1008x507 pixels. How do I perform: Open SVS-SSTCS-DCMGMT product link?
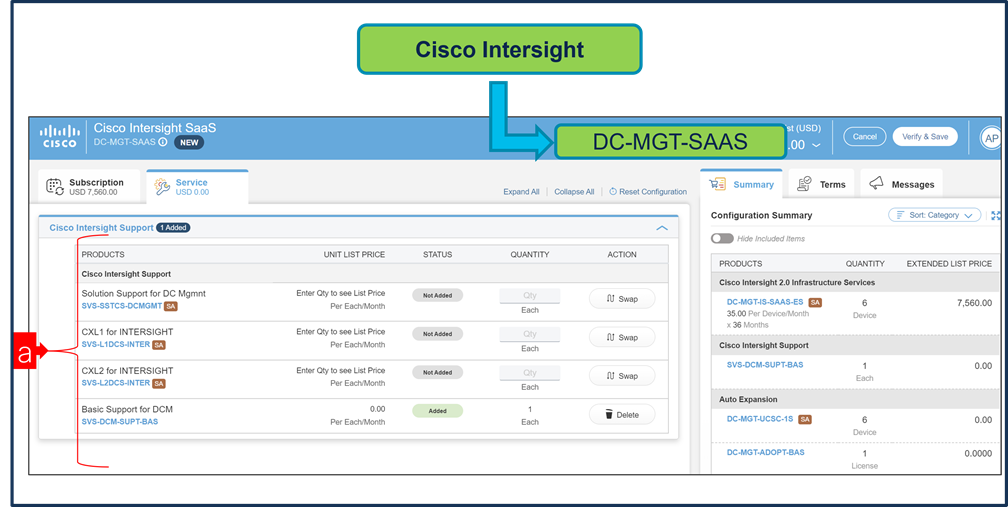point(122,307)
